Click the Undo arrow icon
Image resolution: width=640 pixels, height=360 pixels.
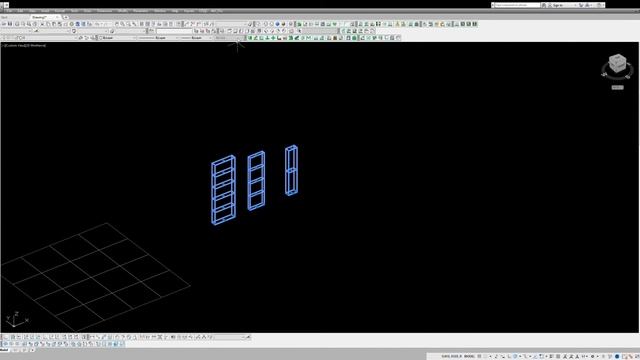point(97,24)
